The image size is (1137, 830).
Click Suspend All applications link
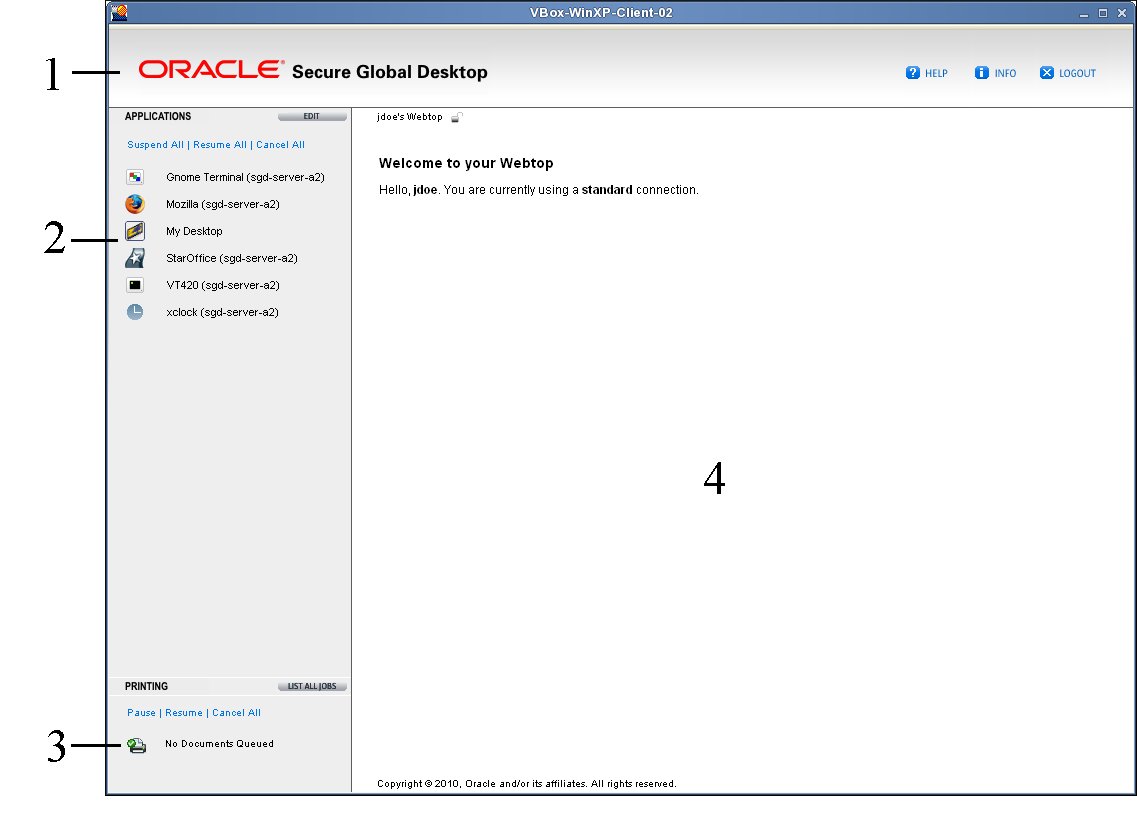coord(155,145)
